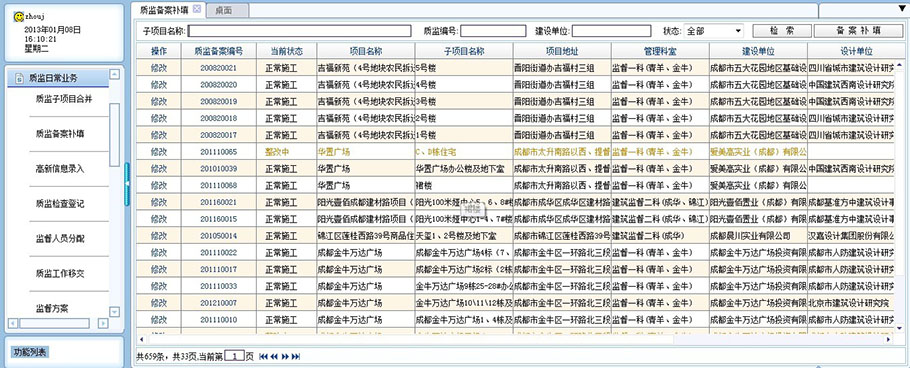Click the 质监日常业务 document icon
Image resolution: width=910 pixels, height=368 pixels.
click(x=19, y=78)
